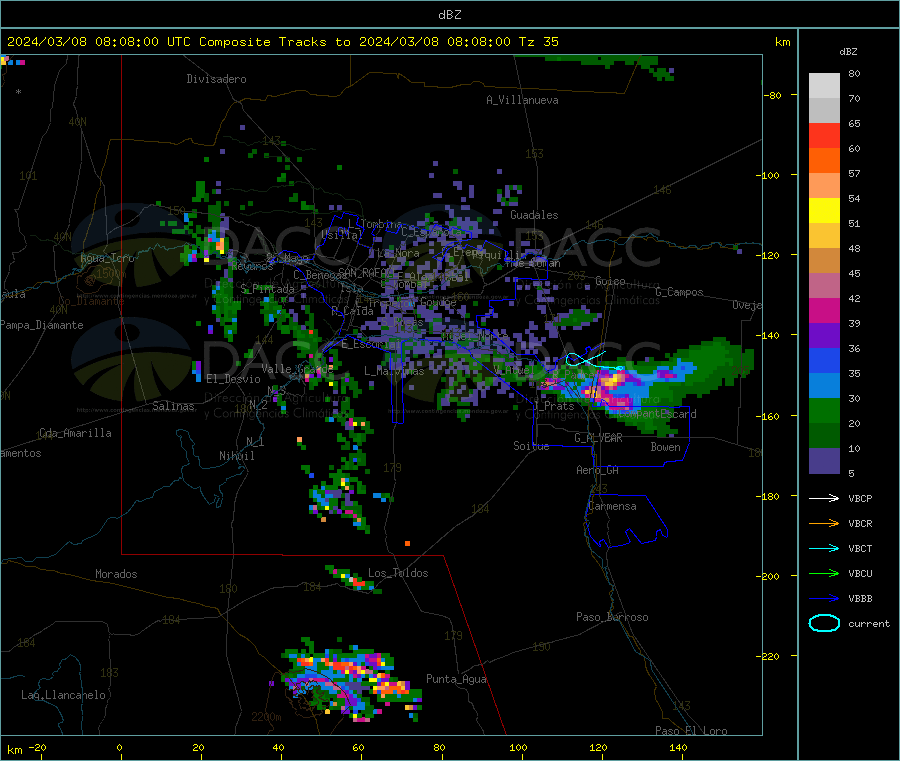This screenshot has height=761, width=900.
Task: Select the royal blue 36 dBZ swatch
Action: 824,360
